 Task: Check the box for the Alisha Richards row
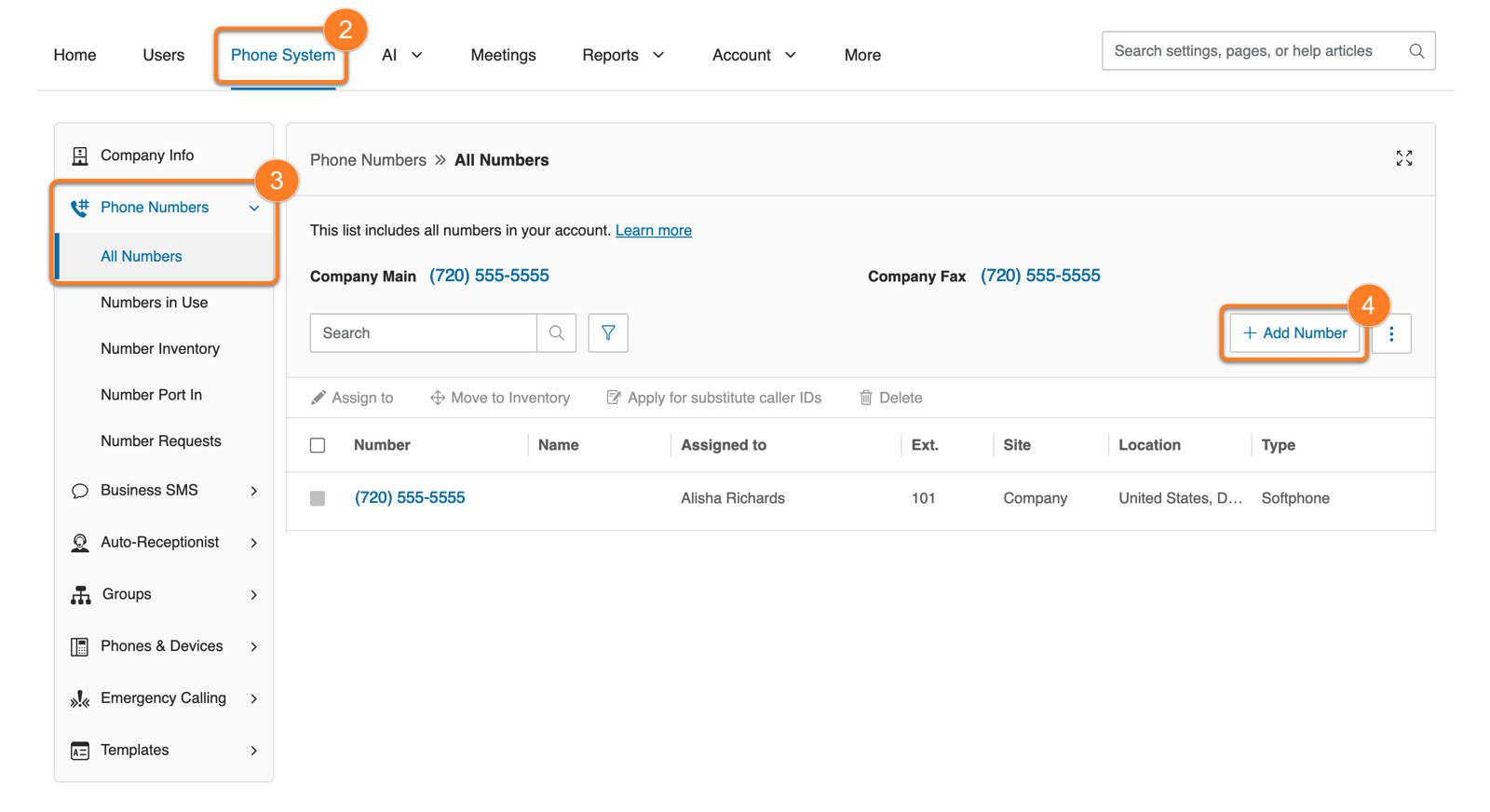318,498
